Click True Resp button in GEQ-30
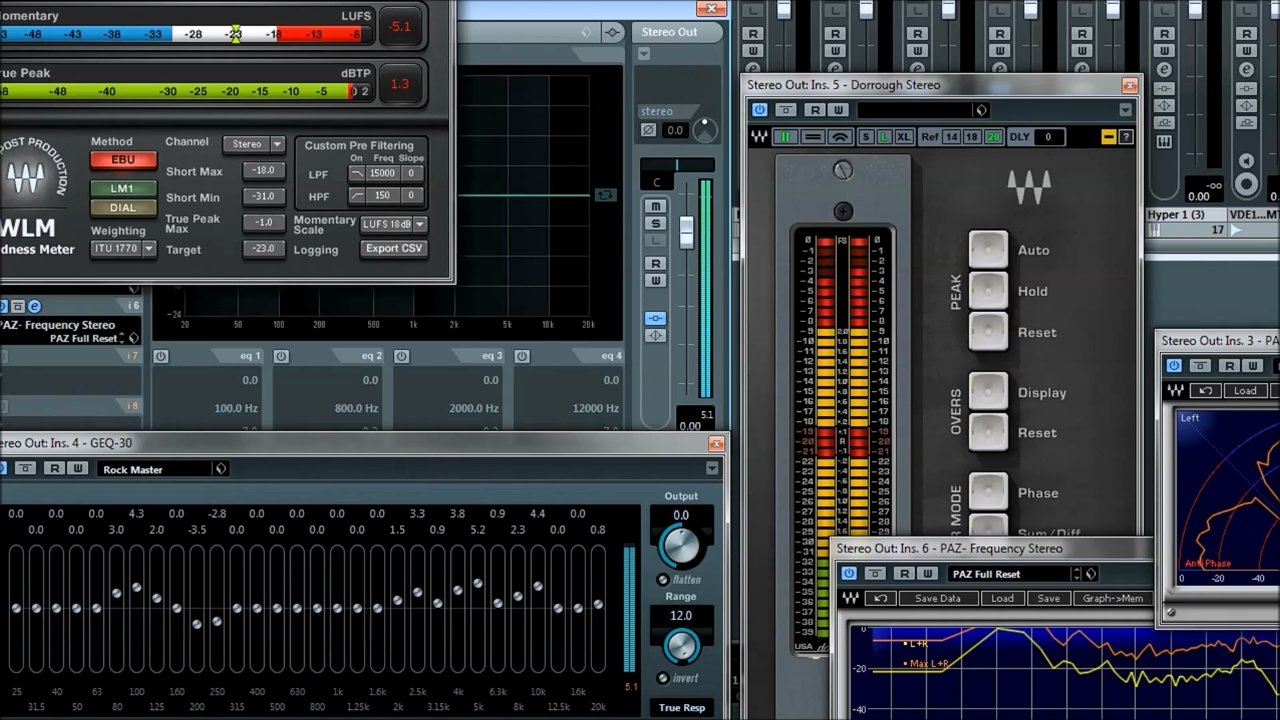Viewport: 1280px width, 720px height. pyautogui.click(x=681, y=708)
